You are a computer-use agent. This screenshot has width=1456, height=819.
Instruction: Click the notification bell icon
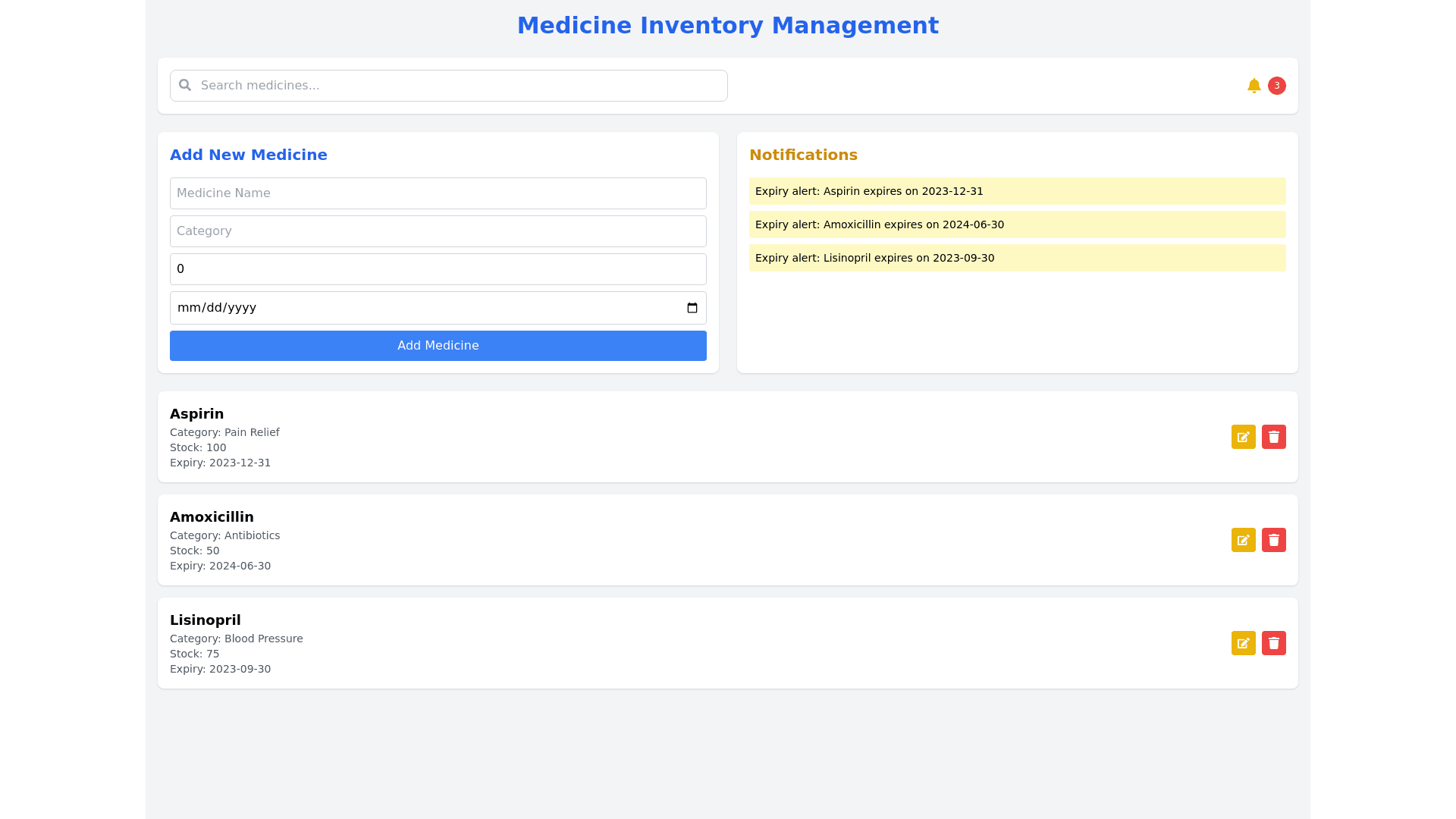pos(1254,86)
